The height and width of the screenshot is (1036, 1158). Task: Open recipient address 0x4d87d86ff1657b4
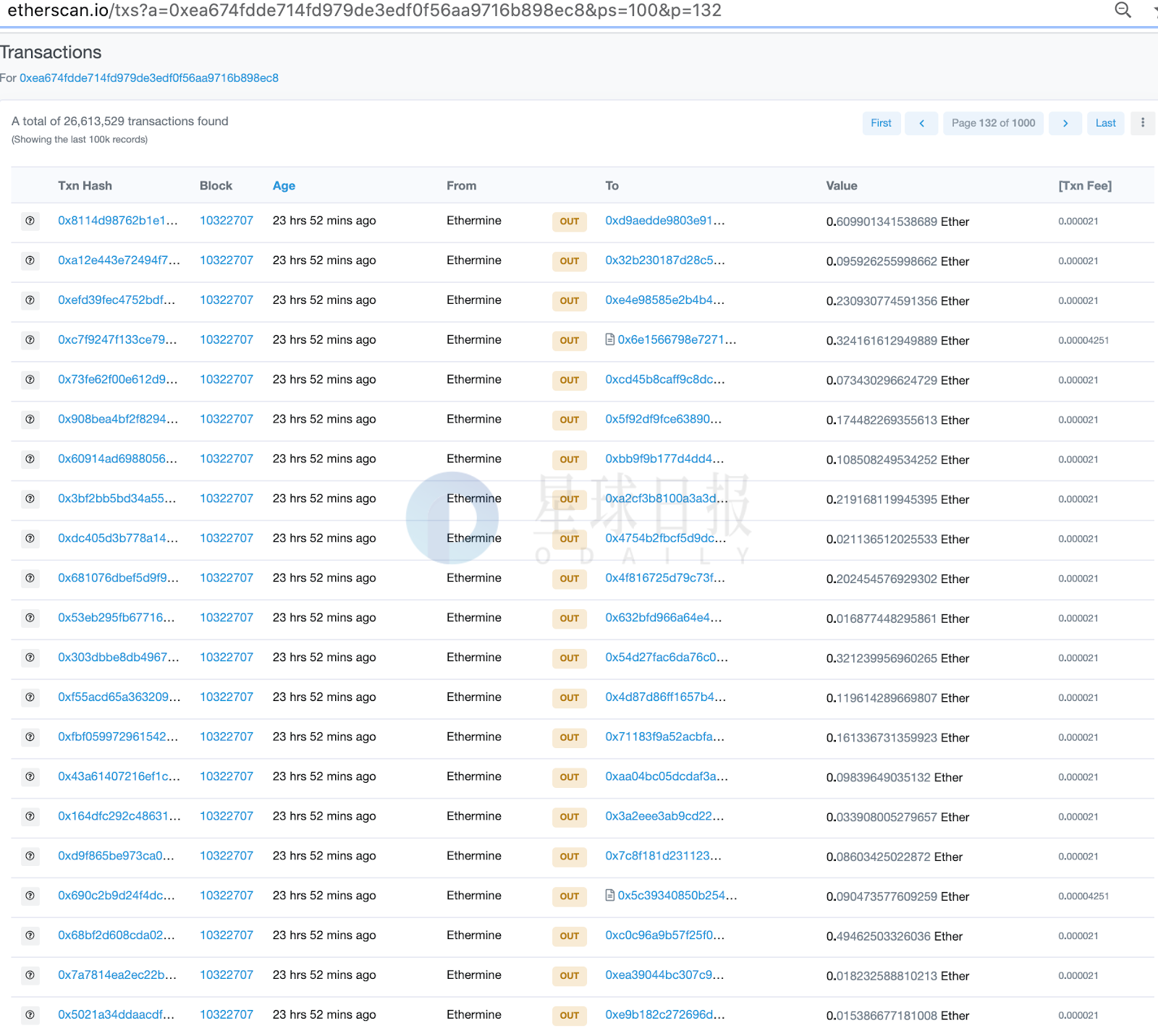click(666, 697)
